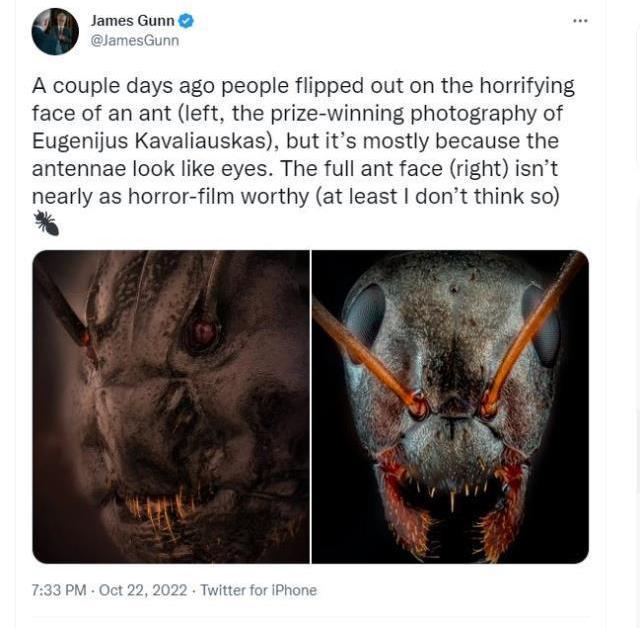Click the Oct 22, 2022 date

143,590
